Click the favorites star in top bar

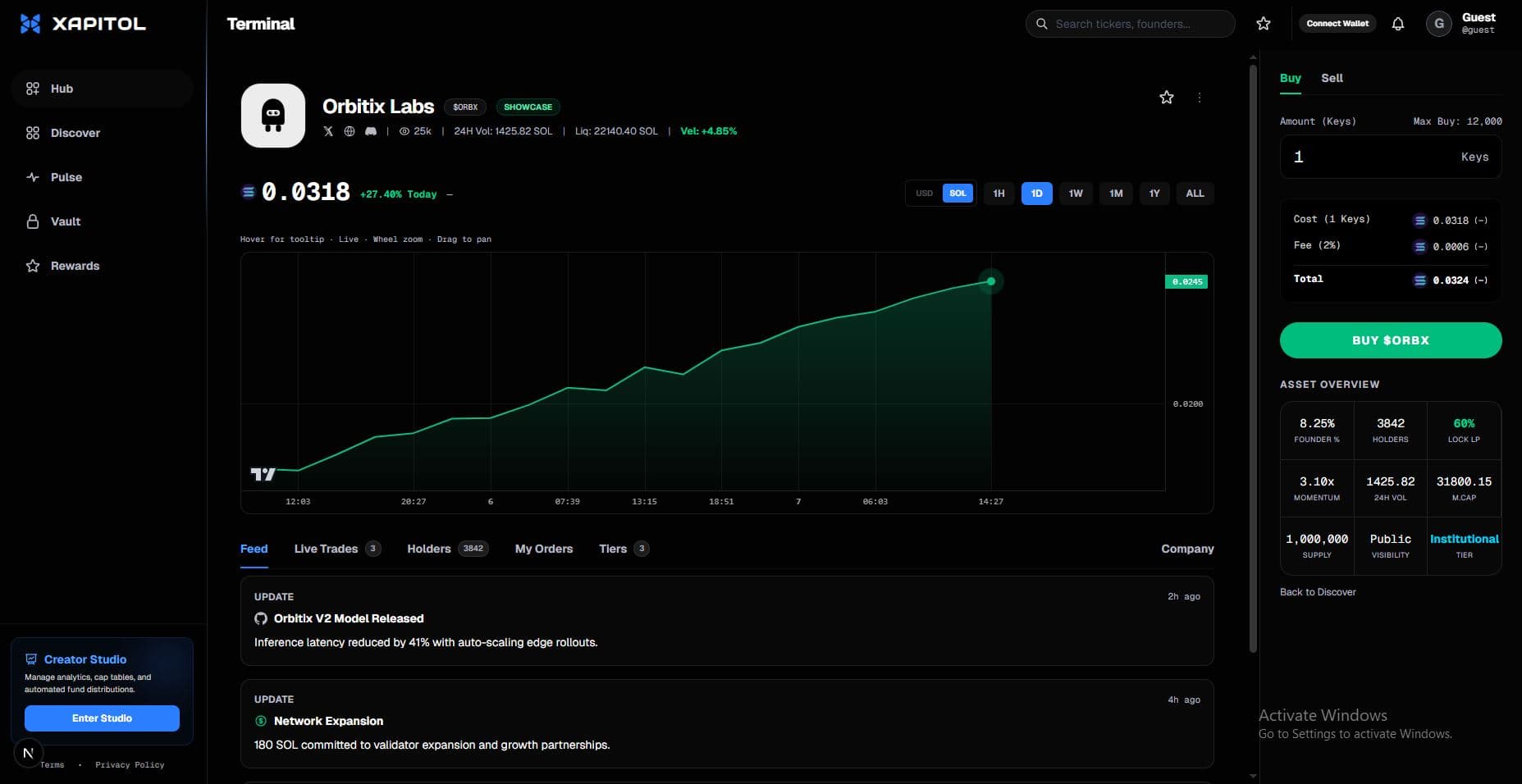click(1264, 24)
